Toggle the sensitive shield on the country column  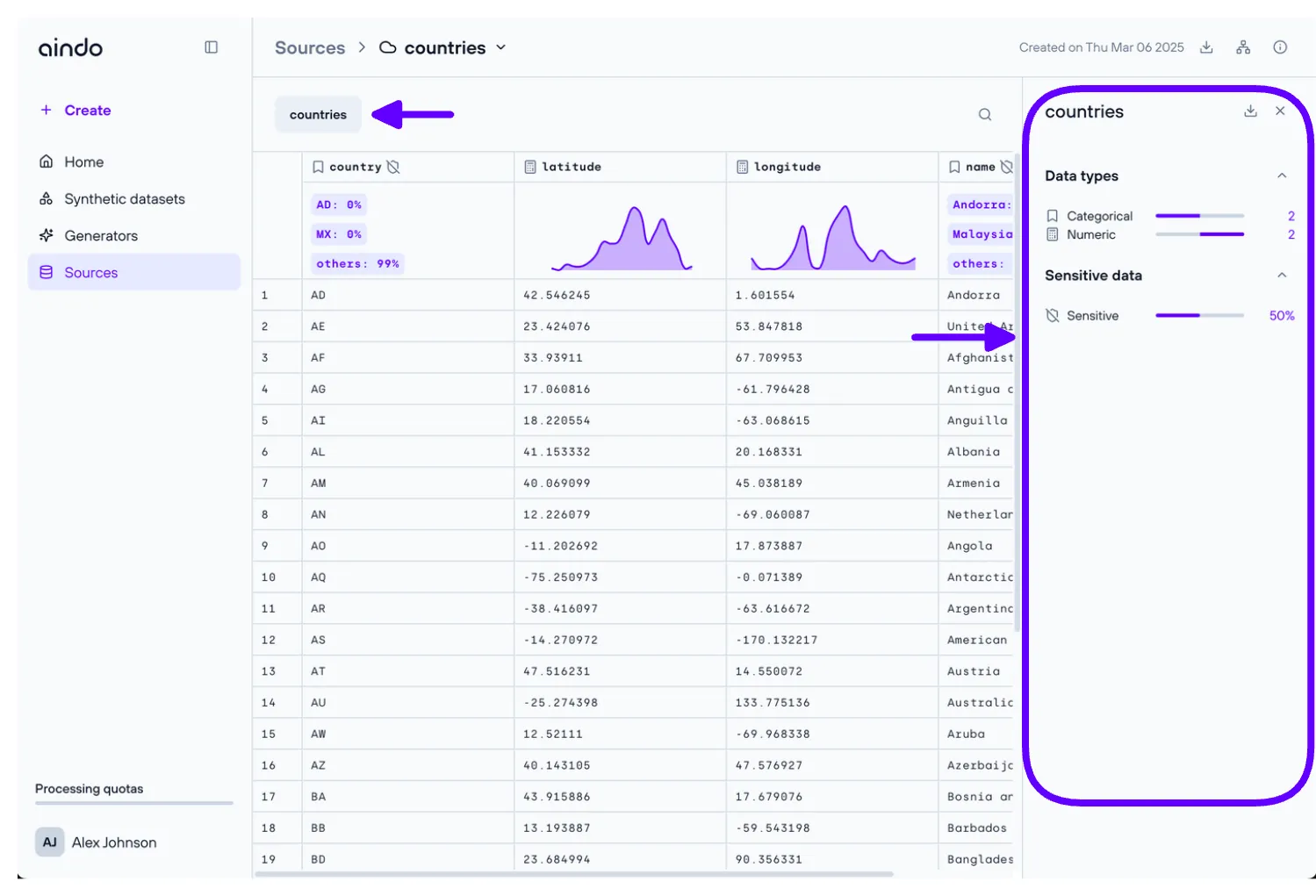[x=393, y=167]
